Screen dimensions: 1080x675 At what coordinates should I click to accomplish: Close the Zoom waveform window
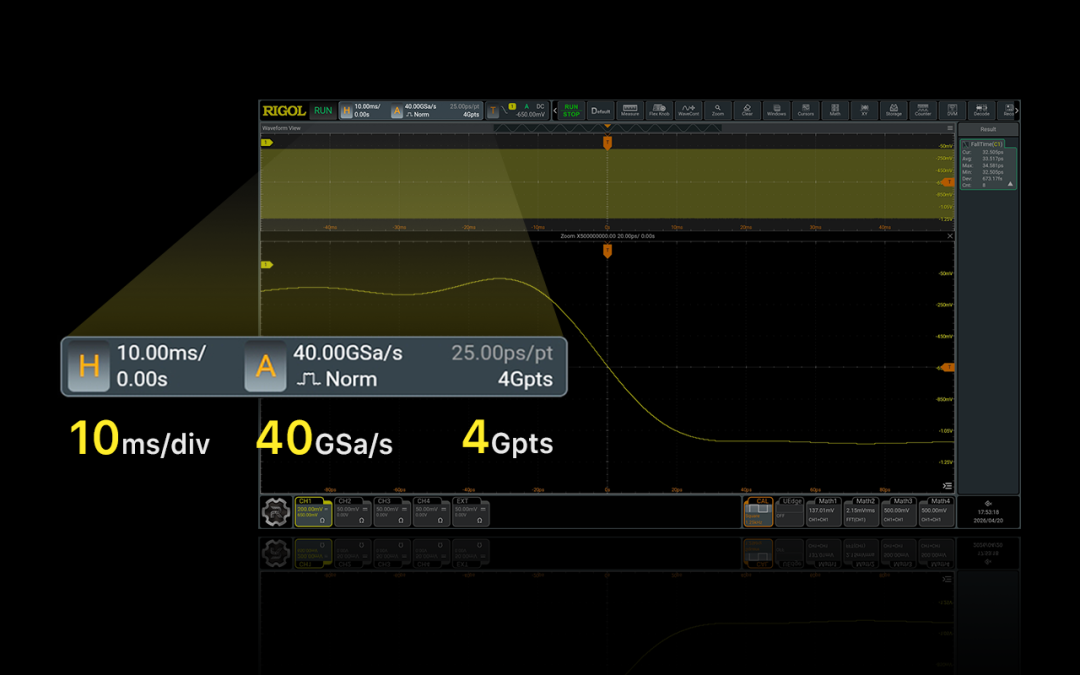point(950,236)
